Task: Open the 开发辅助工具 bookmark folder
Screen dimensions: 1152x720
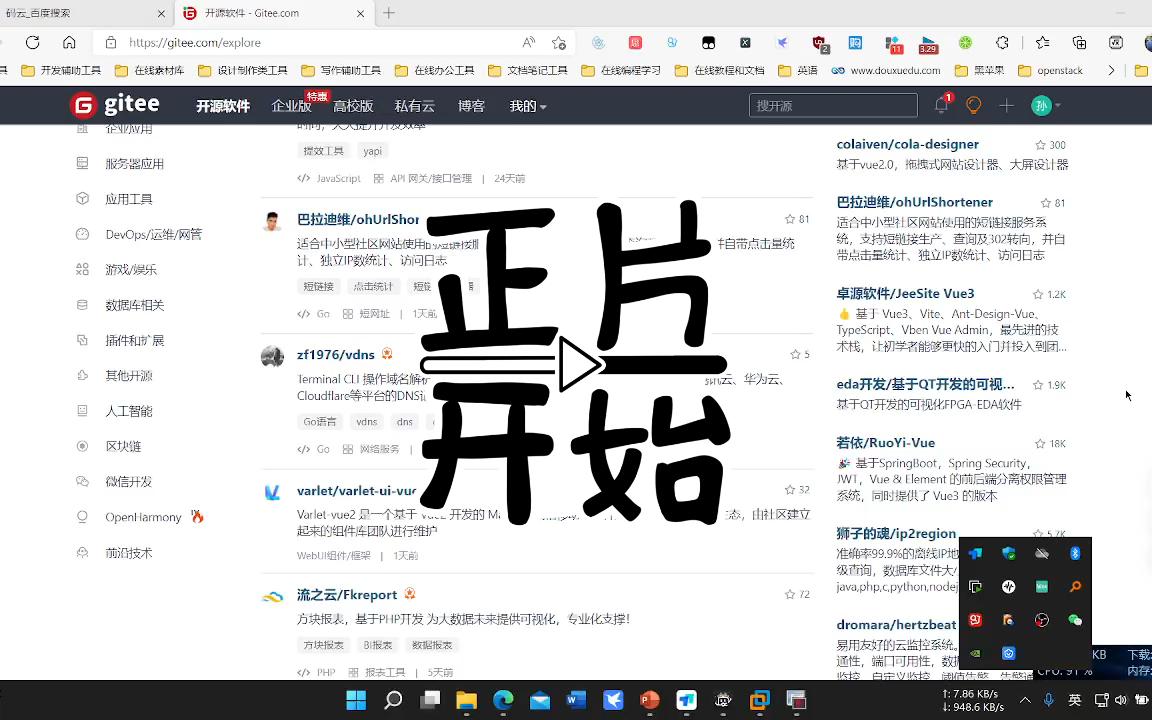Action: (61, 71)
